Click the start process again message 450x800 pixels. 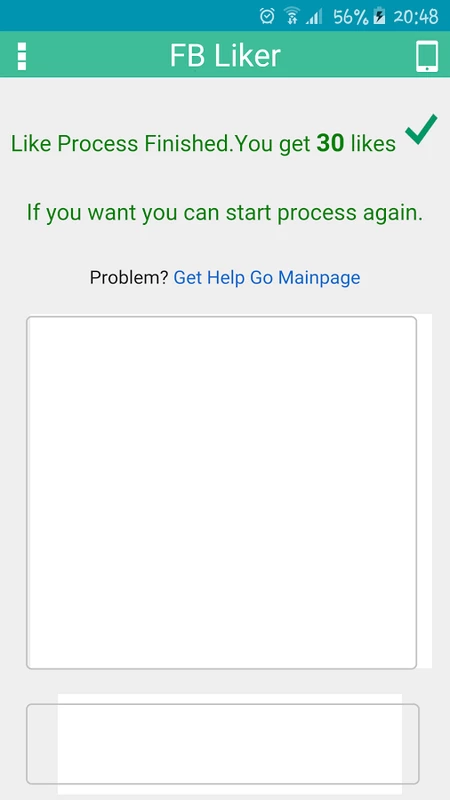[225, 212]
